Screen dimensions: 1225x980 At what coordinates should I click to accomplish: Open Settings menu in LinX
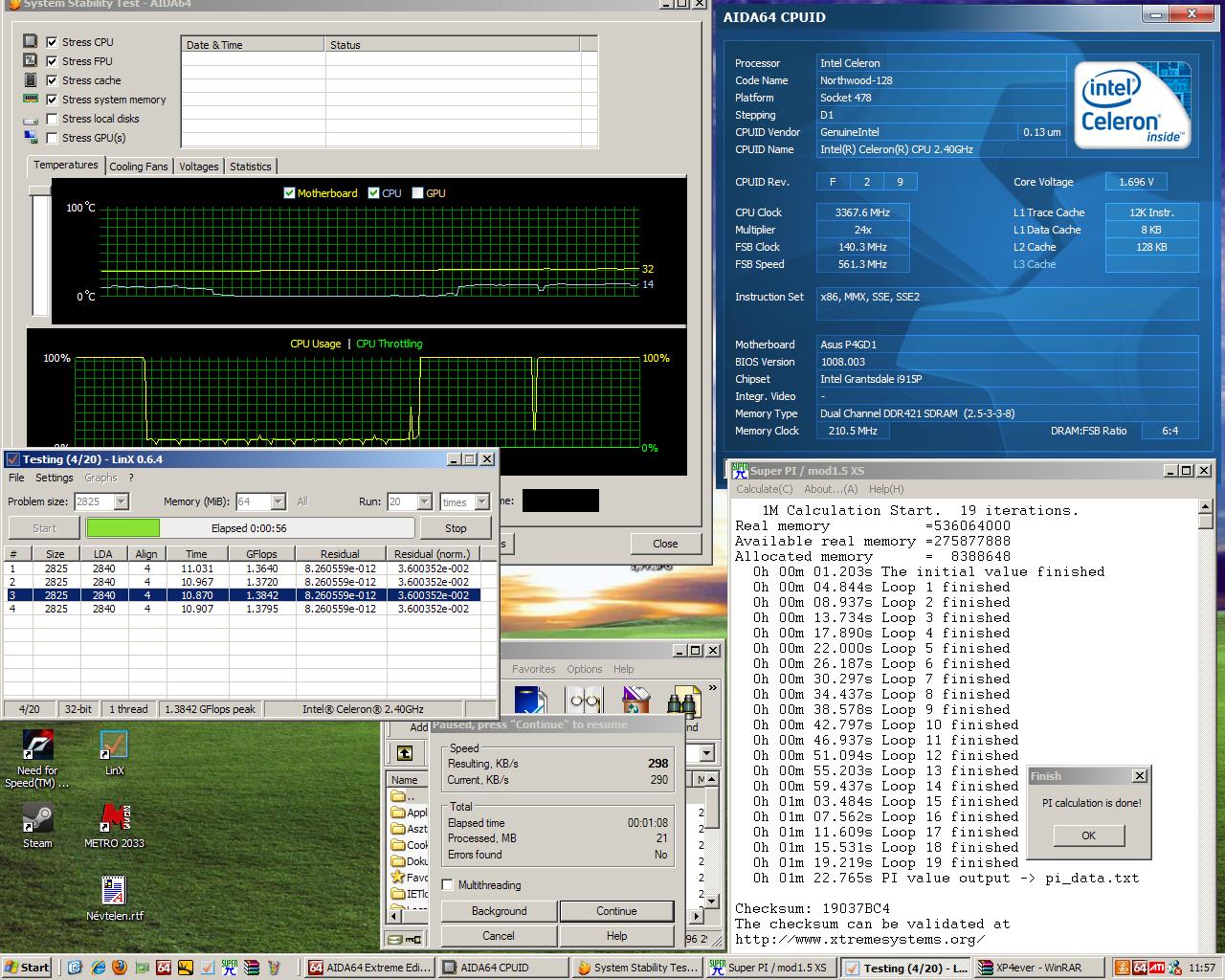pos(54,478)
